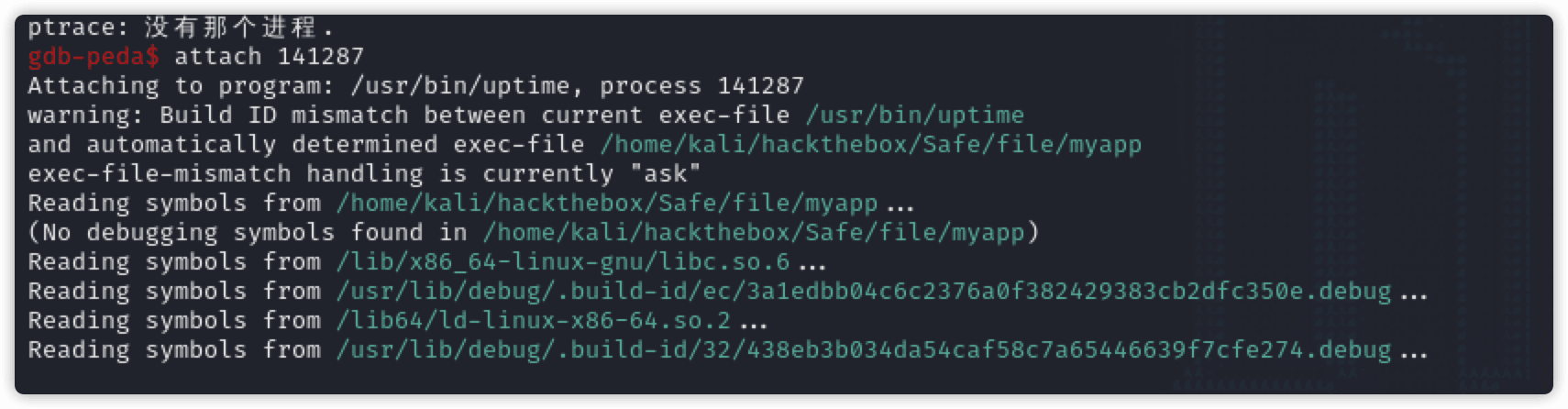This screenshot has width=1568, height=409.
Task: Open the libc.so.6 library path
Action: (x=562, y=262)
